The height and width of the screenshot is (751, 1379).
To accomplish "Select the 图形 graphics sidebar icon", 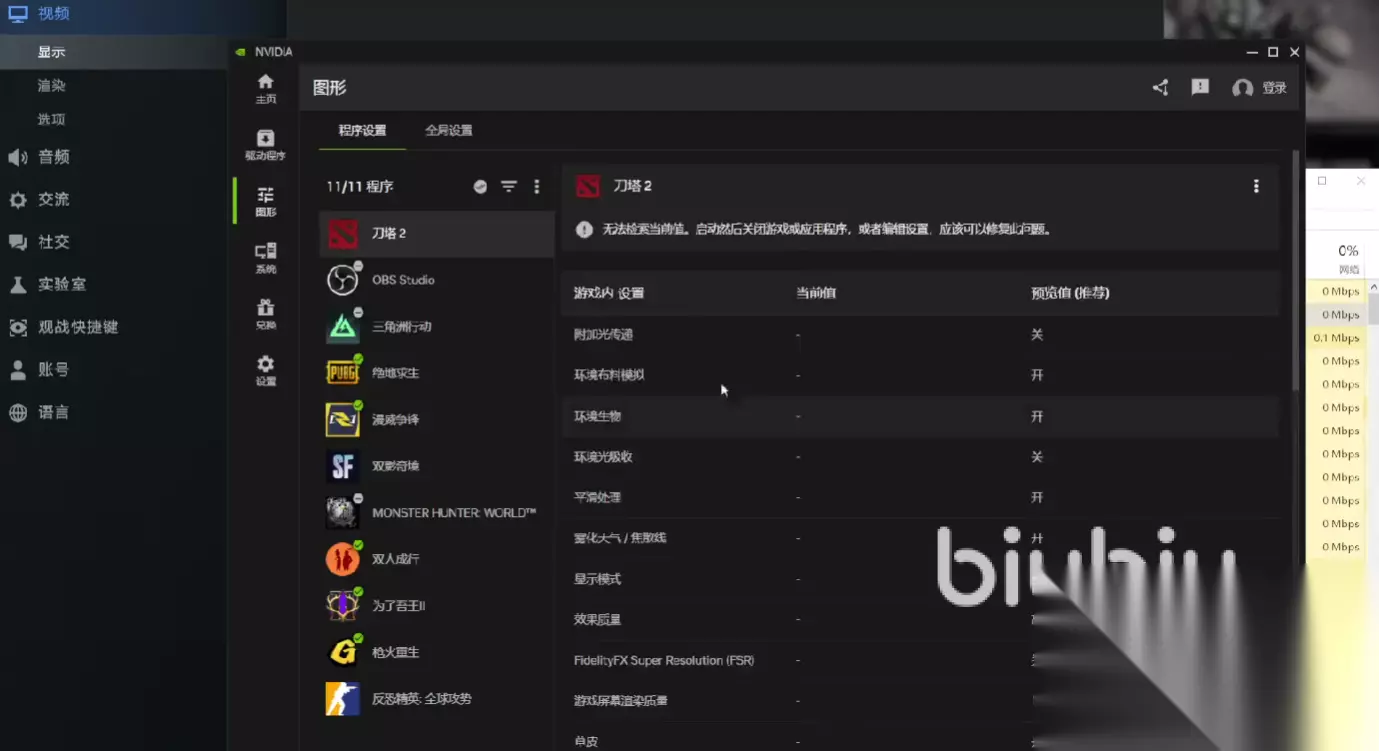I will (x=265, y=202).
